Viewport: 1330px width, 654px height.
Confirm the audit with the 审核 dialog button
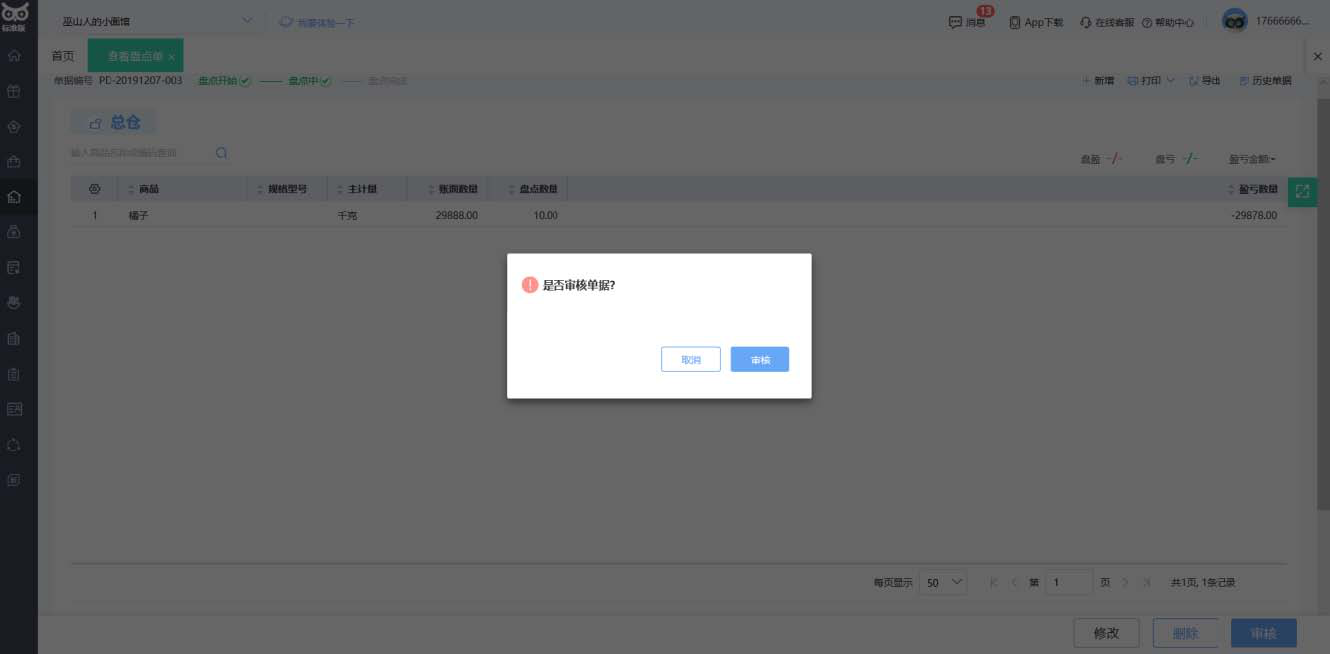point(759,359)
